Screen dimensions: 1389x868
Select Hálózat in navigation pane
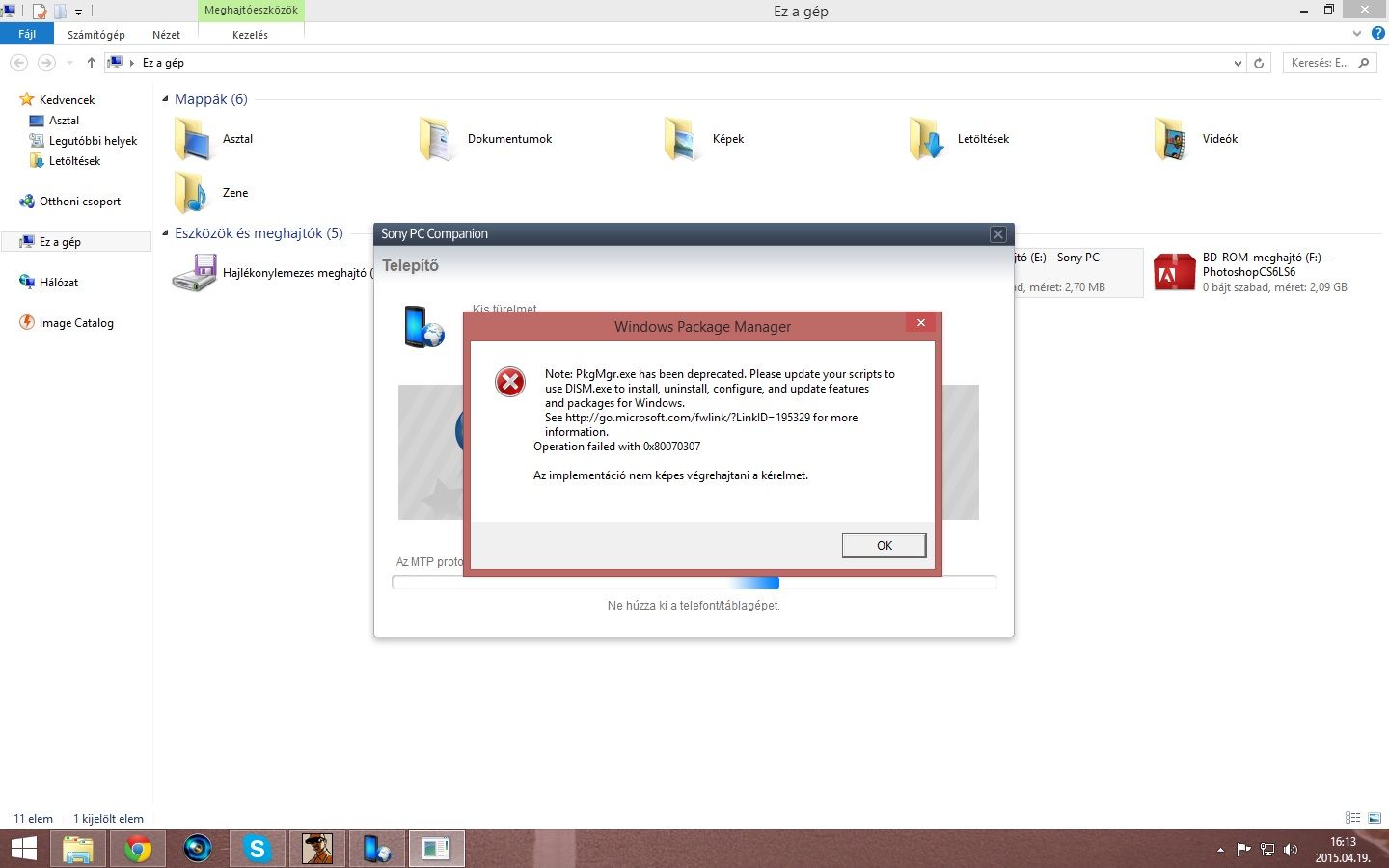(59, 283)
